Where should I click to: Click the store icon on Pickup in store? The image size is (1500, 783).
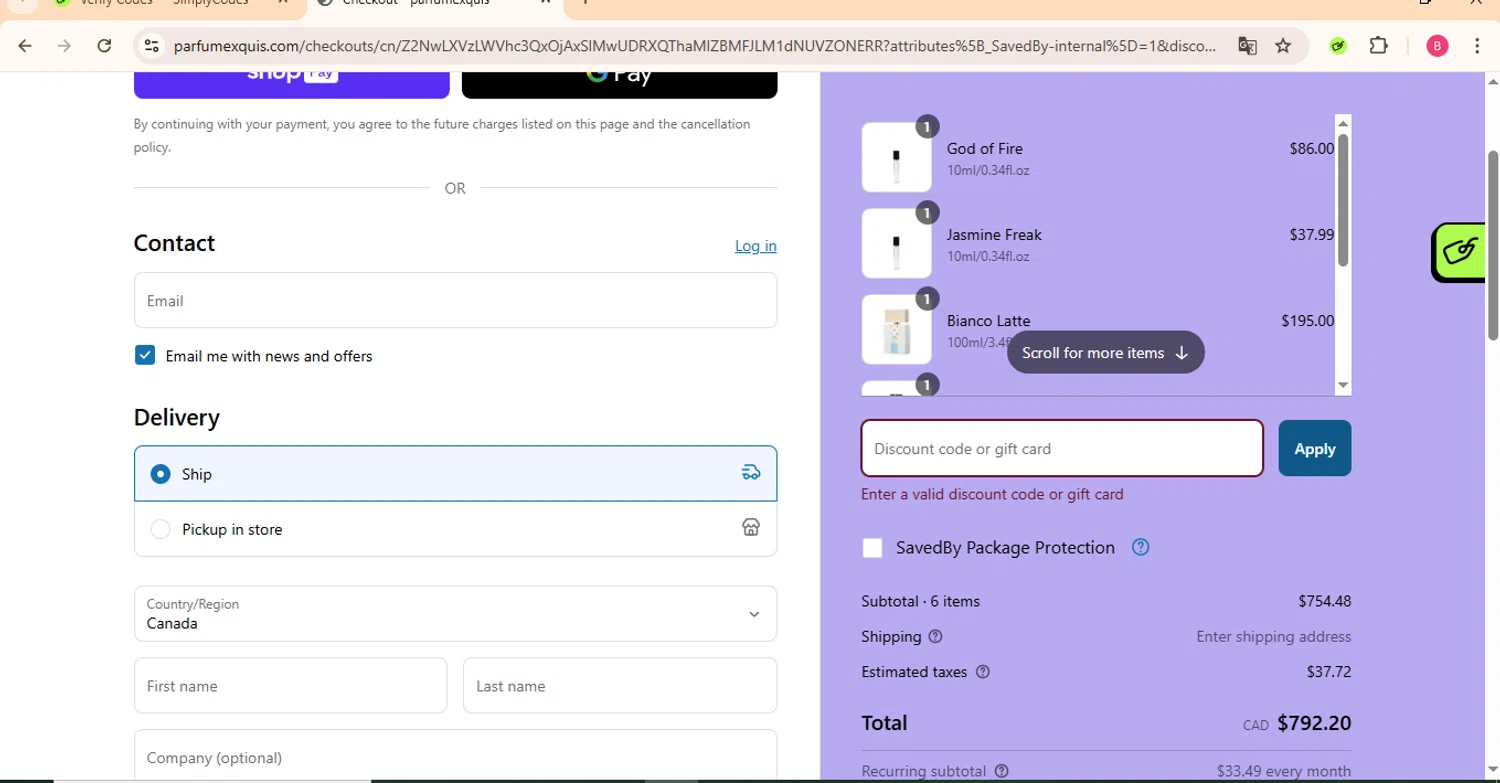[751, 528]
